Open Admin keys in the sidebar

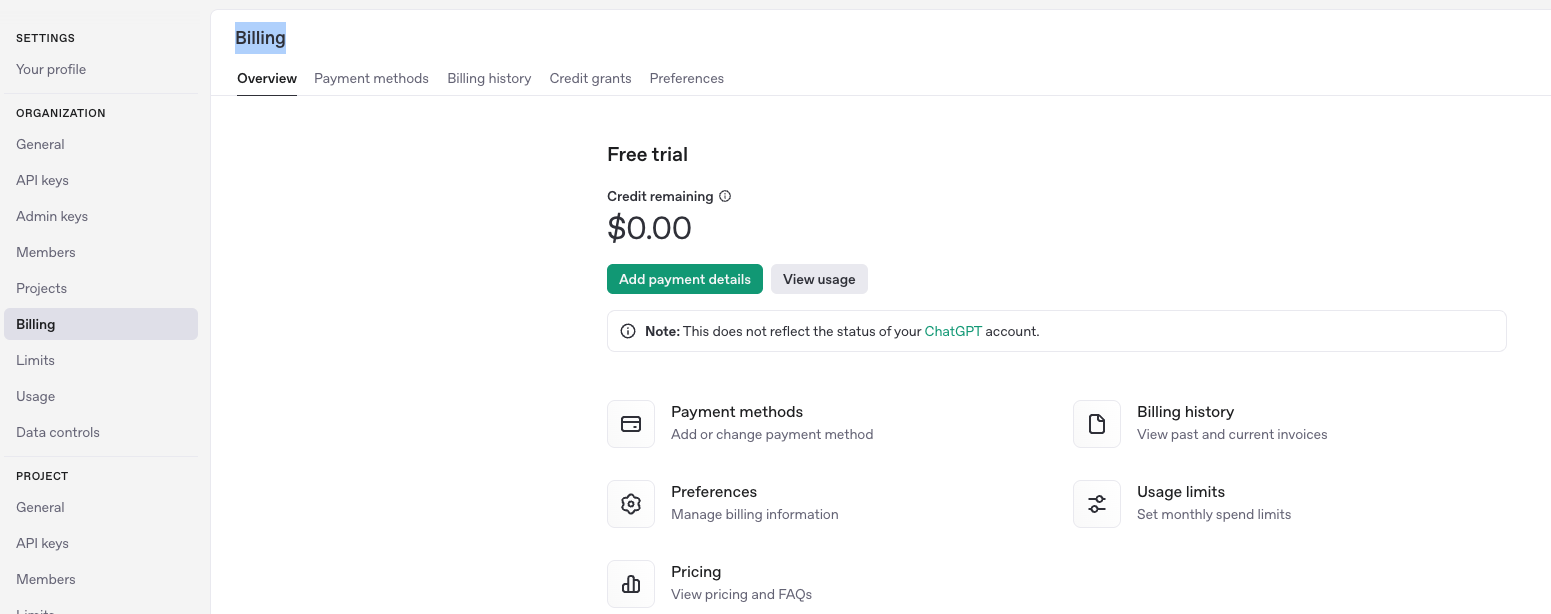tap(52, 216)
